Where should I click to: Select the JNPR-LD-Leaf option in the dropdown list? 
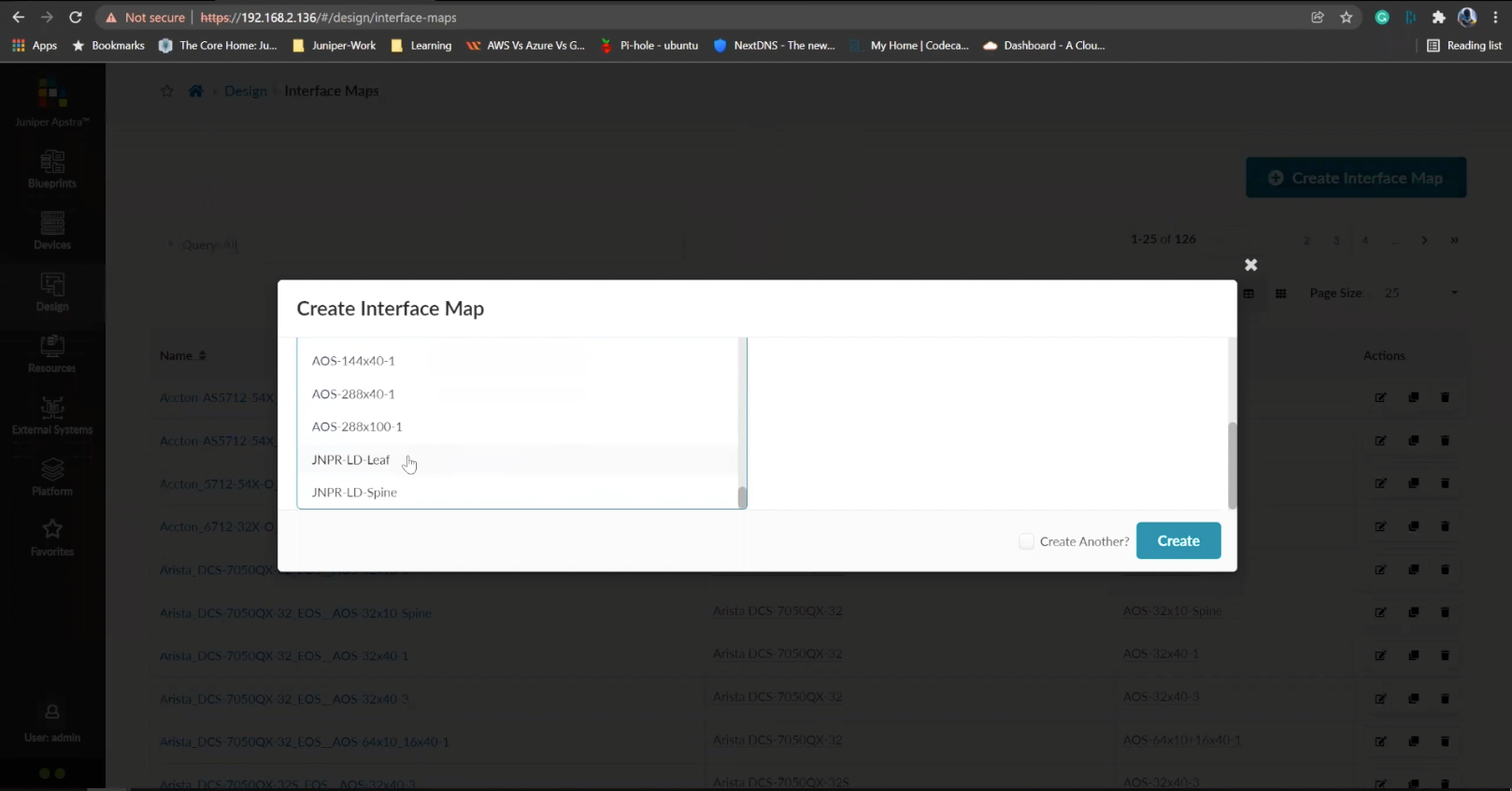pos(518,460)
